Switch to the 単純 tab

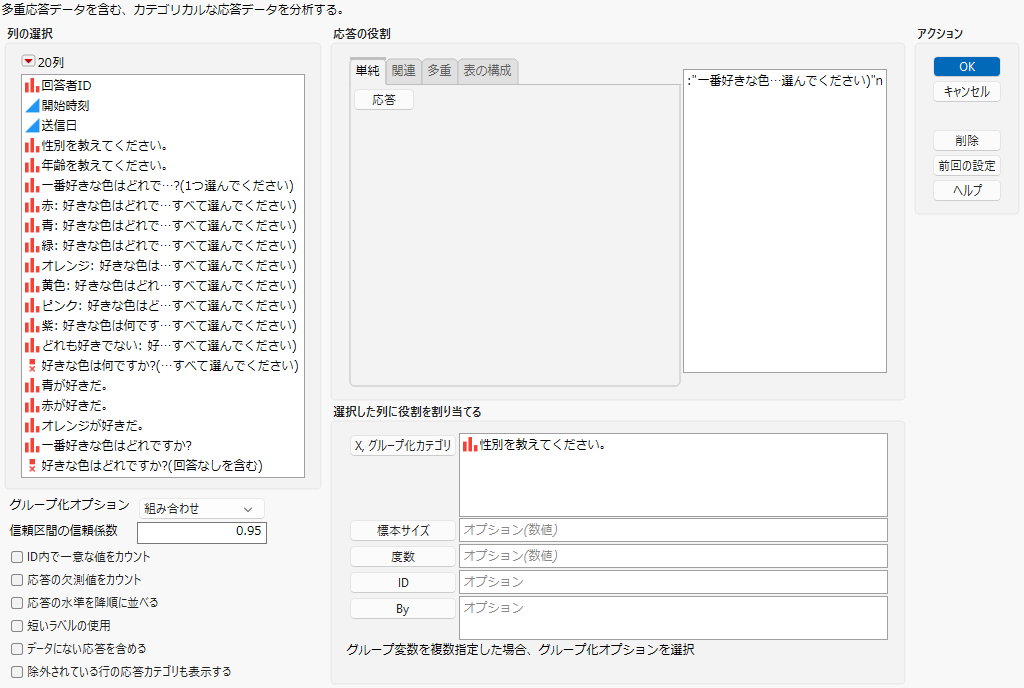pyautogui.click(x=368, y=70)
